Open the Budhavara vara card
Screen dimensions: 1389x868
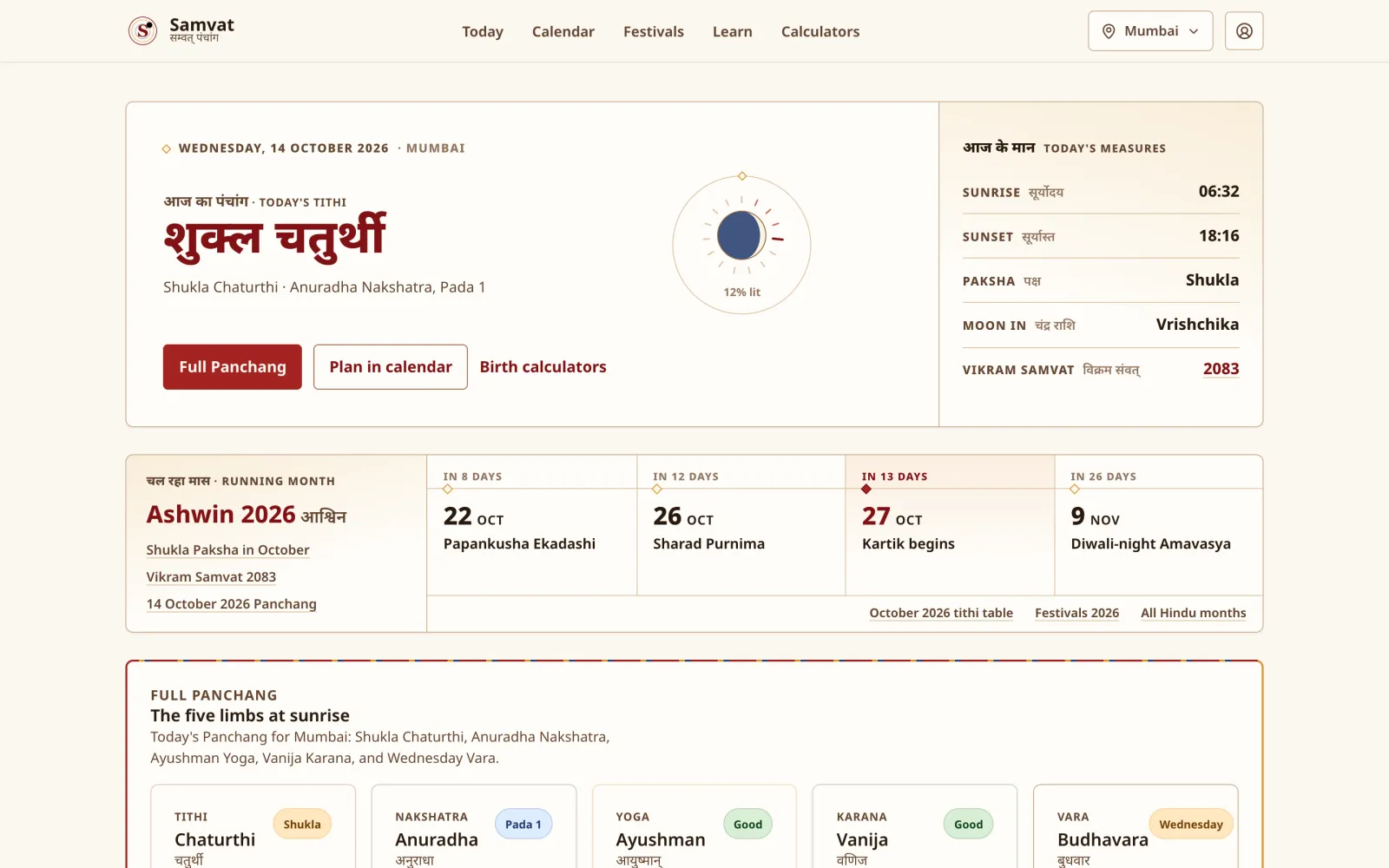tap(1136, 826)
